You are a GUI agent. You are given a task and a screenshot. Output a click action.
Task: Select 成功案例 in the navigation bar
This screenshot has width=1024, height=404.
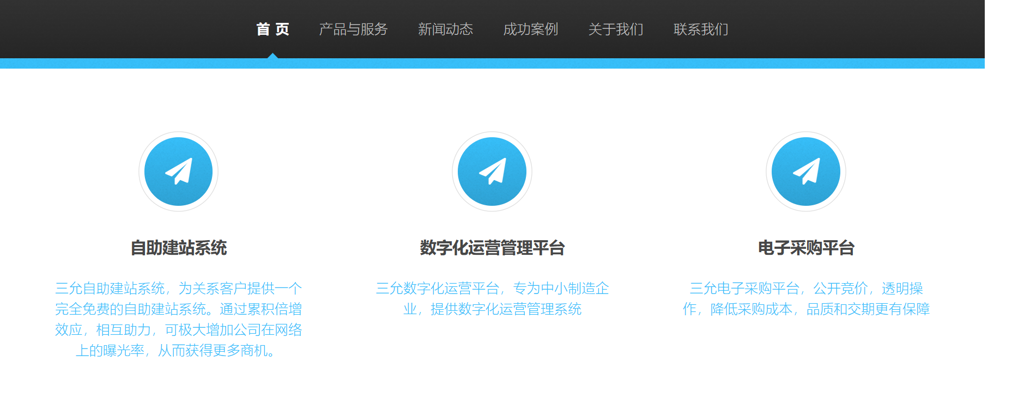coord(530,29)
